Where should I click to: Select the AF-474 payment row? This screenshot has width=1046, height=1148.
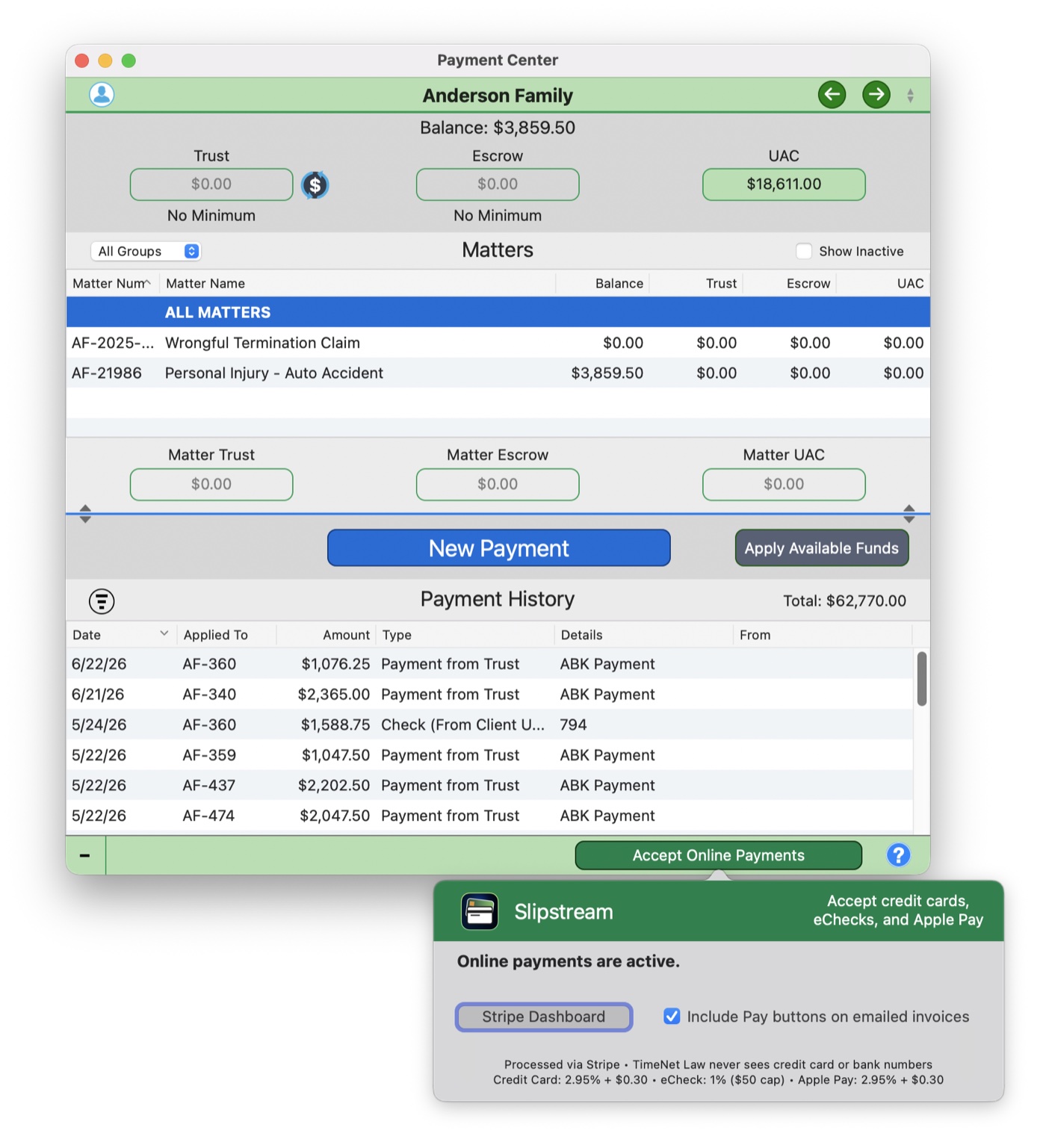[490, 816]
